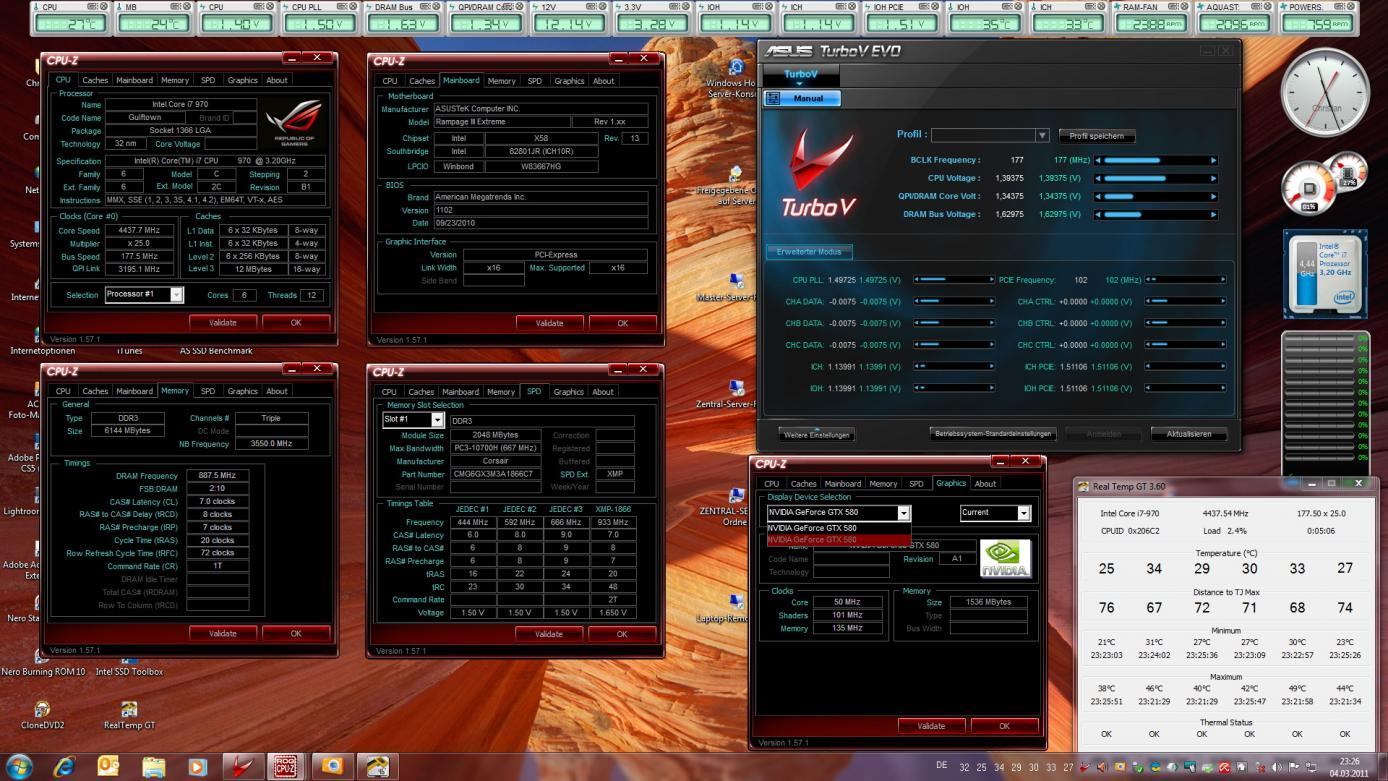The height and width of the screenshot is (781, 1388).
Task: Click Aktualisieren button in TurboV
Action: (x=1189, y=434)
